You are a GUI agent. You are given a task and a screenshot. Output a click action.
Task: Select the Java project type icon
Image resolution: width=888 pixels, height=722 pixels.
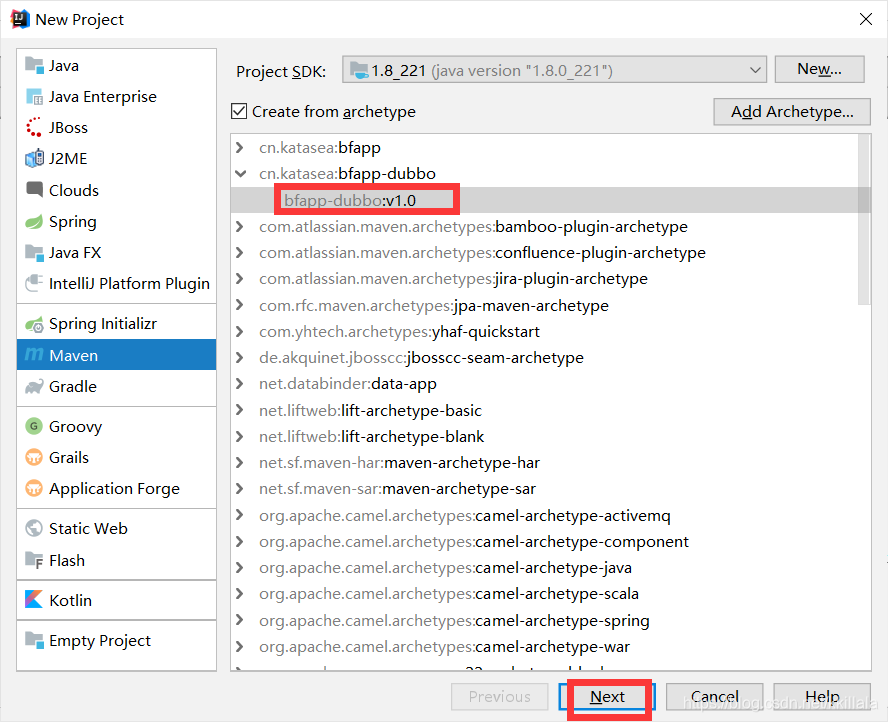tap(34, 66)
